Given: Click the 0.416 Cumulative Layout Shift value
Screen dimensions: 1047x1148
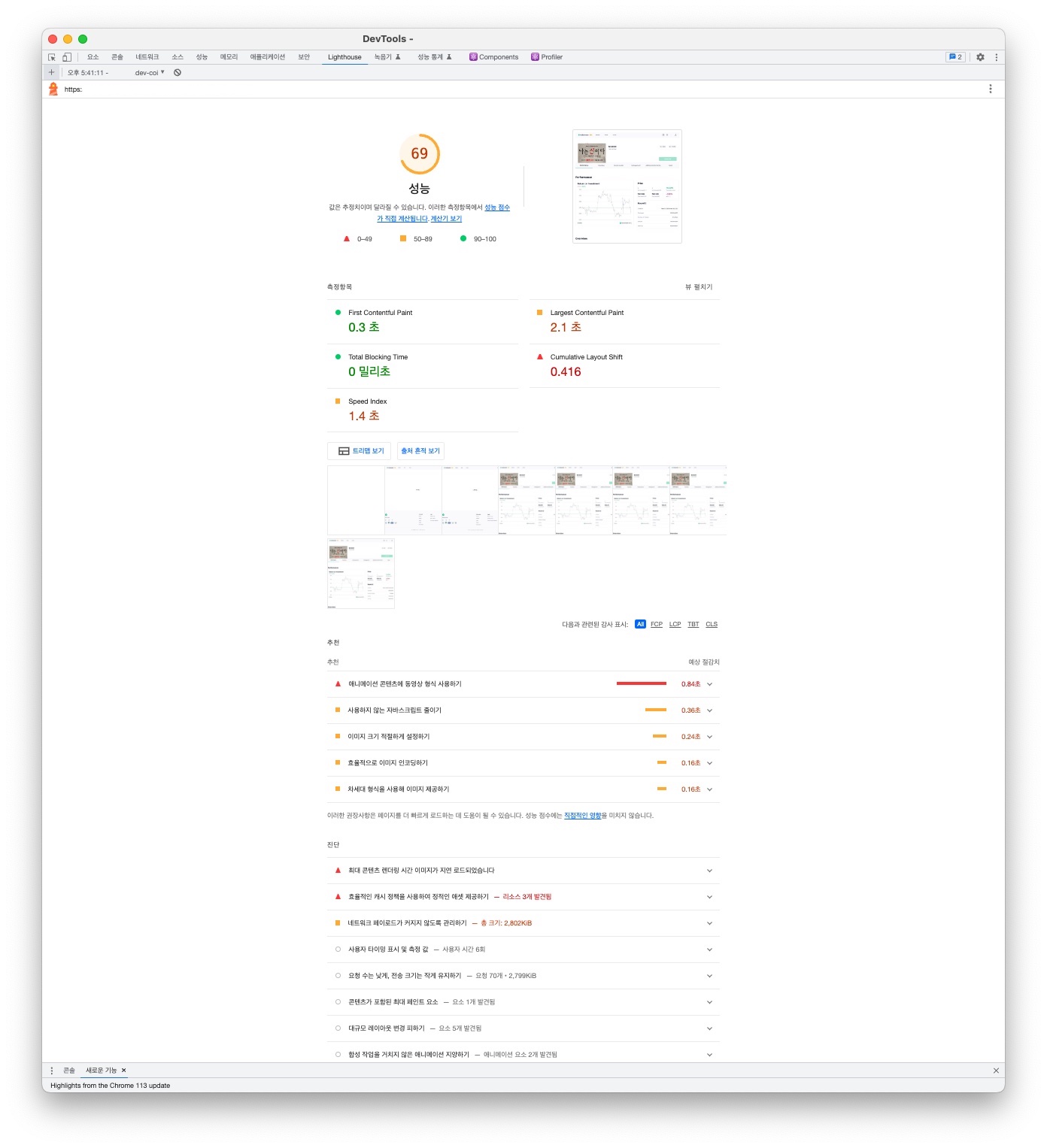Looking at the screenshot, I should click(x=566, y=372).
